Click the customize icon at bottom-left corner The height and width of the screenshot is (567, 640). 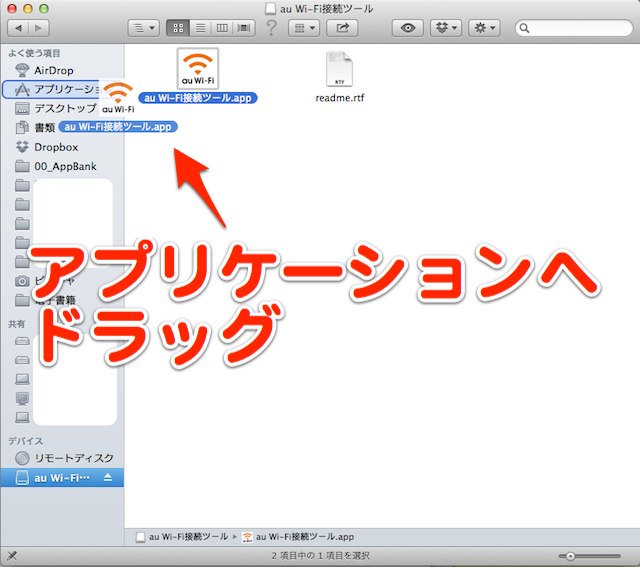(12, 556)
